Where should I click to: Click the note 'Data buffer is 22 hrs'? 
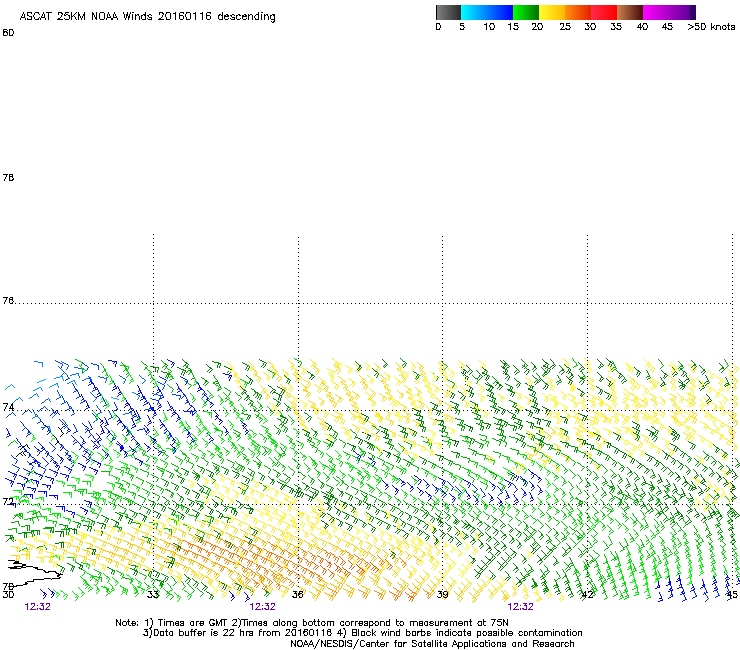(x=204, y=633)
